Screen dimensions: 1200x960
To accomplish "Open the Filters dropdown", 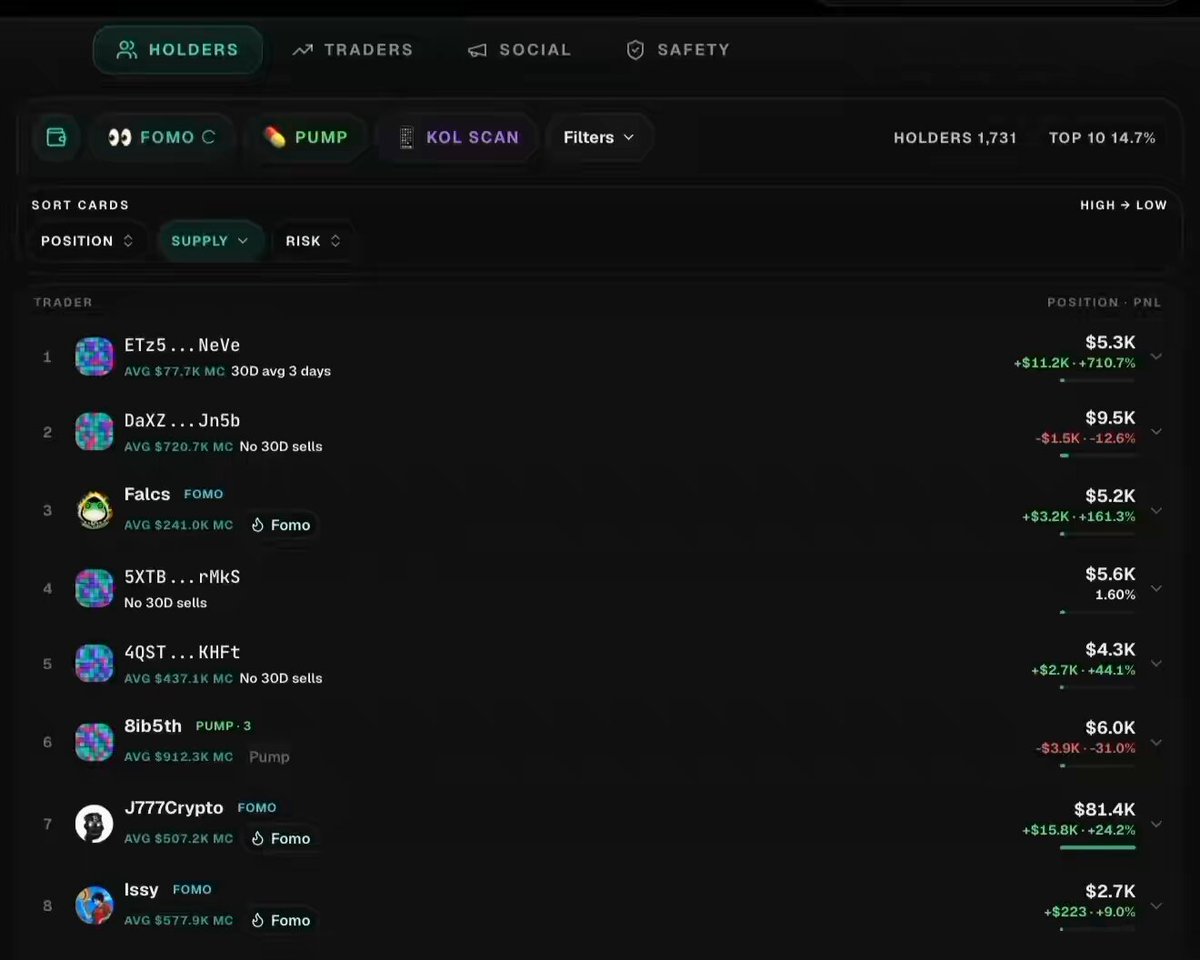I will (x=599, y=137).
